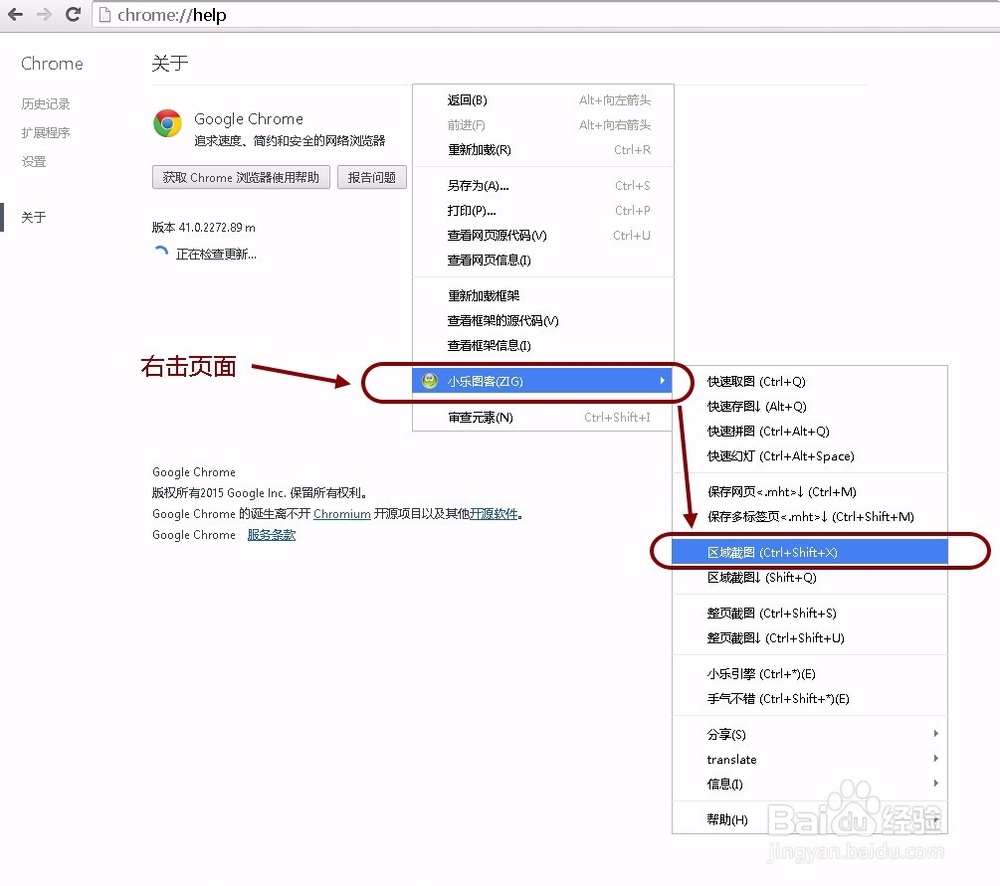Viewport: 1000px width, 886px height.
Task: Select 整页截图↓ (Ctrl+Shift+U)
Action: coord(810,638)
